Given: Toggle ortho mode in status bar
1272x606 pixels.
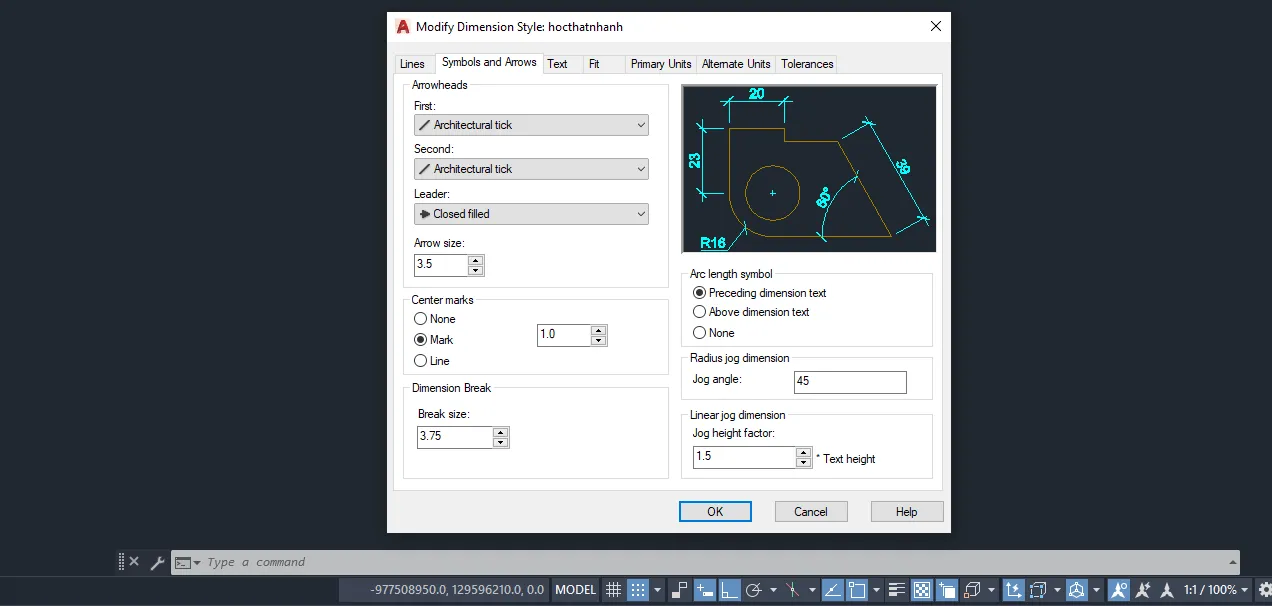Looking at the screenshot, I should click(x=730, y=590).
